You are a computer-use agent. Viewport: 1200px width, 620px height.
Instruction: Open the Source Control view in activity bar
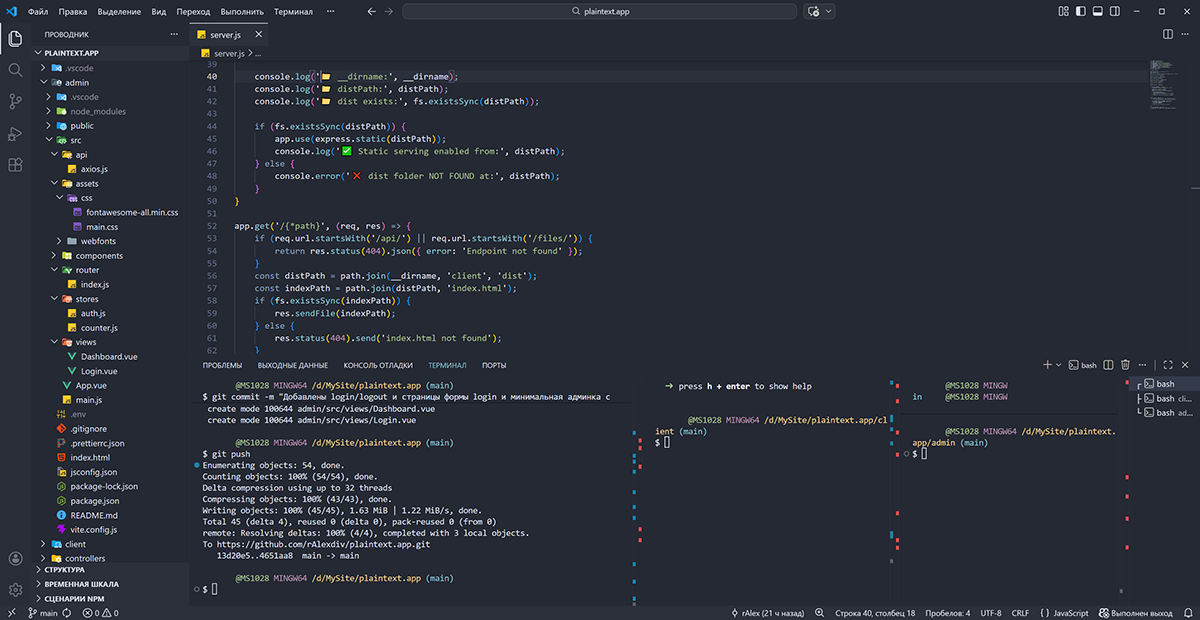pyautogui.click(x=15, y=101)
